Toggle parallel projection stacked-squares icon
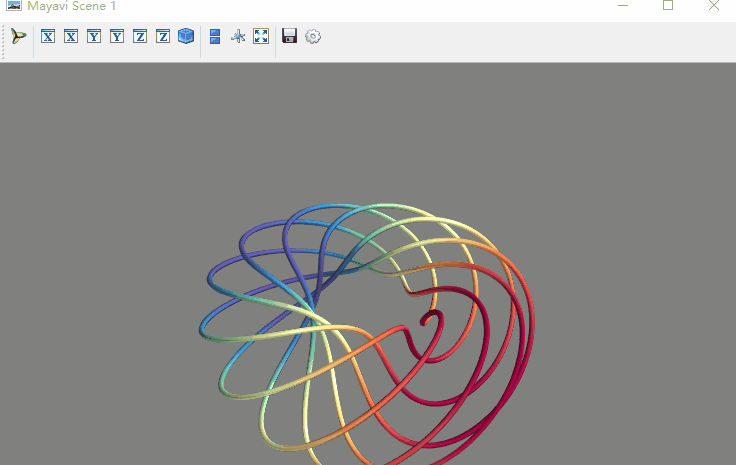 (x=215, y=36)
